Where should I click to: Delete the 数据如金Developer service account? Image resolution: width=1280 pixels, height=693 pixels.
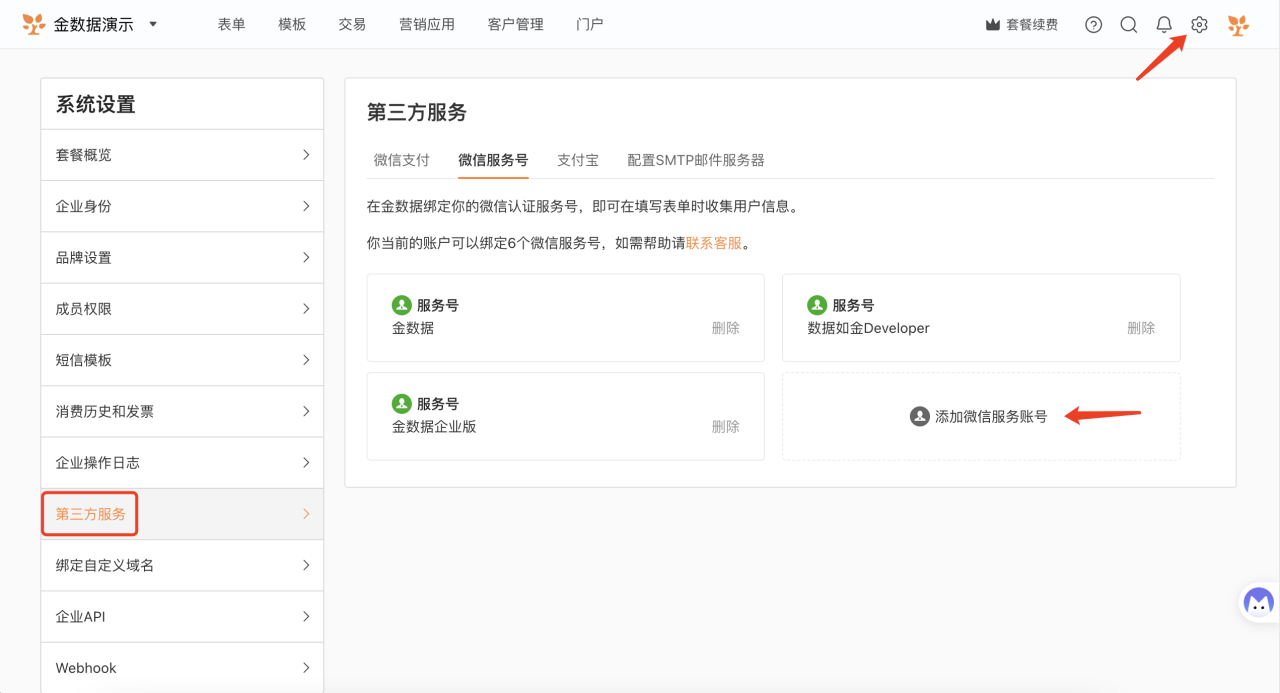point(1141,328)
